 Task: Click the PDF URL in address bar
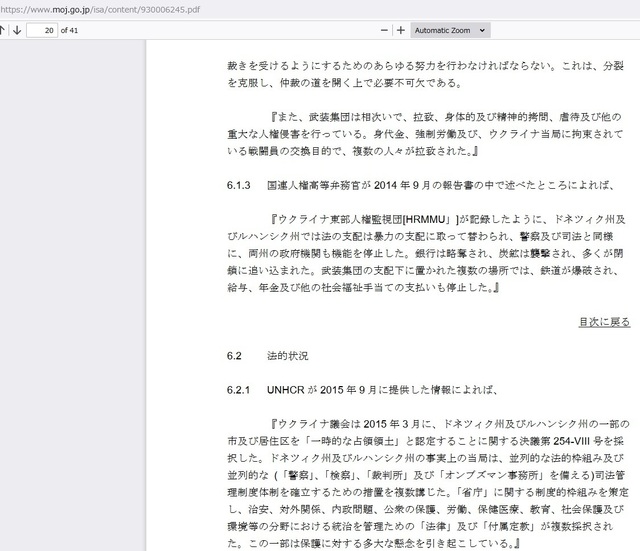[100, 10]
